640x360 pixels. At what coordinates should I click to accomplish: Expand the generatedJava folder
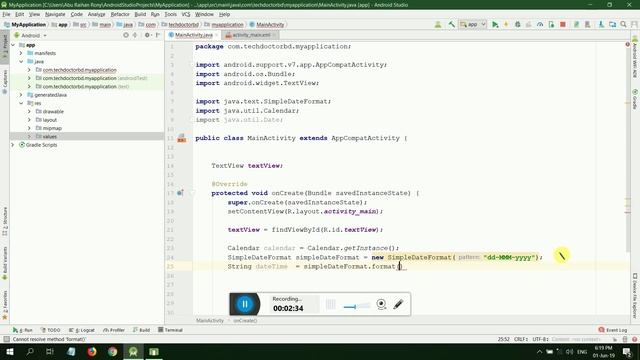pos(21,95)
